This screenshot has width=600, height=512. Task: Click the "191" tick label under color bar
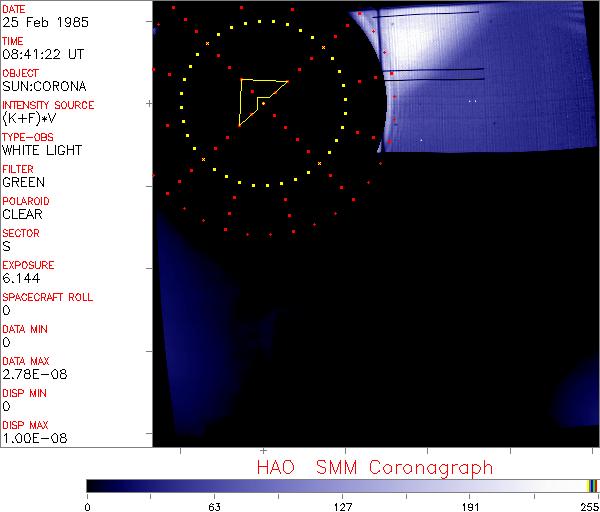[469, 504]
